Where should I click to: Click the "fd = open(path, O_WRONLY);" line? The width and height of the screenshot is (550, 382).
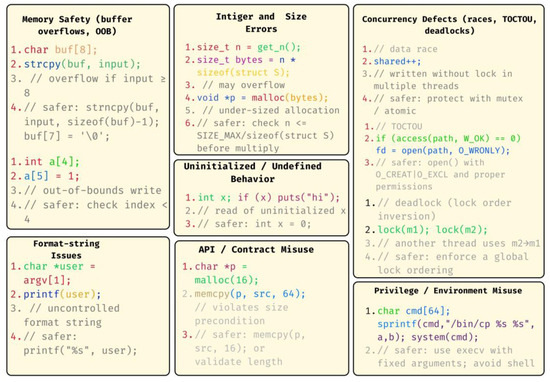coord(443,150)
